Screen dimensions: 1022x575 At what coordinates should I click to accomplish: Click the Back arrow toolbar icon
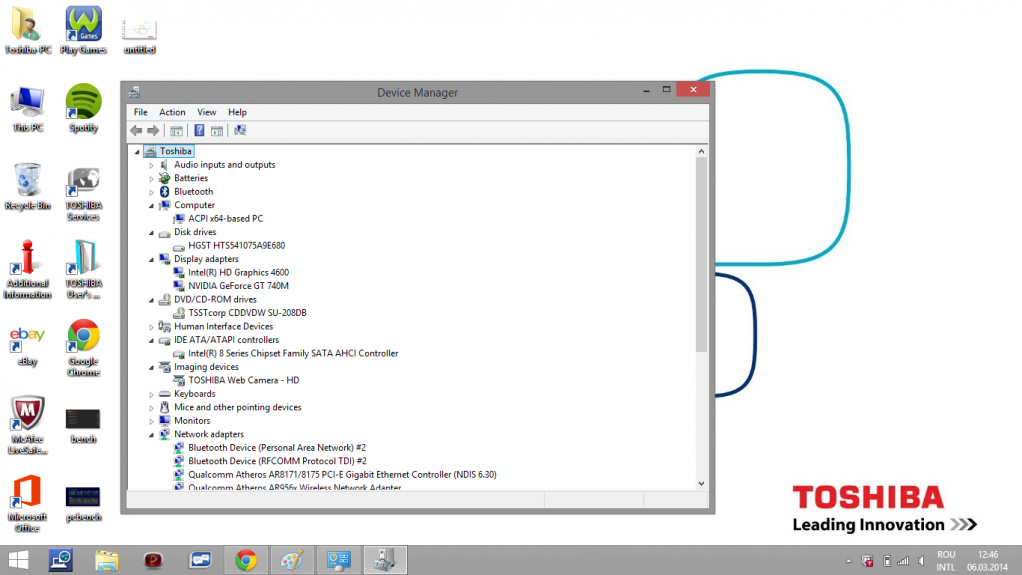[x=136, y=130]
